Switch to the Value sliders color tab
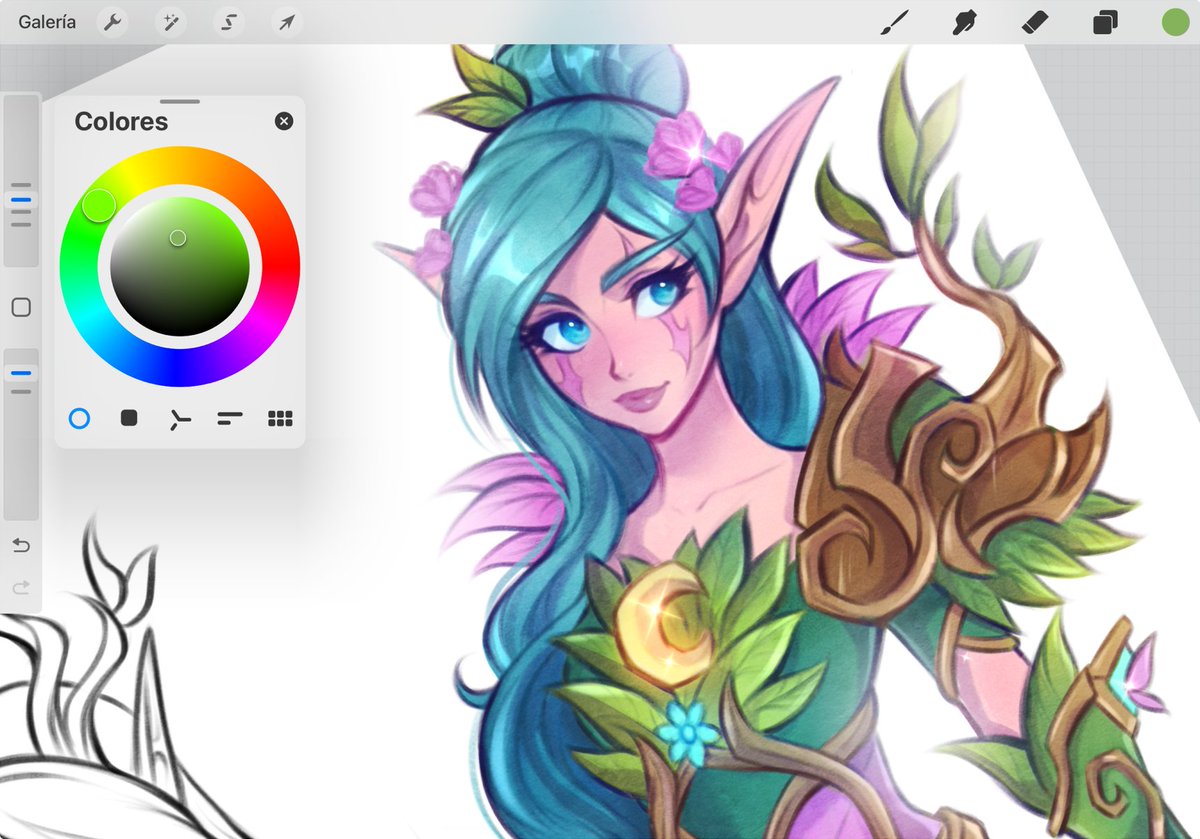 tap(230, 418)
